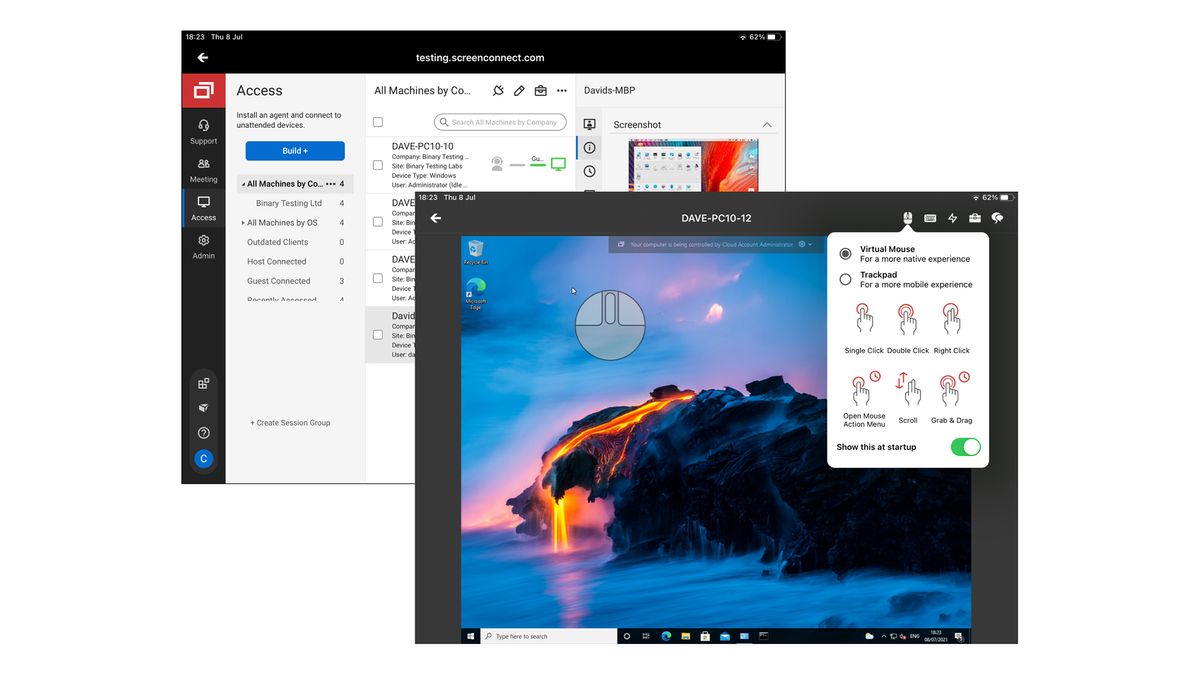
Task: Open the chat messages icon
Action: point(996,217)
